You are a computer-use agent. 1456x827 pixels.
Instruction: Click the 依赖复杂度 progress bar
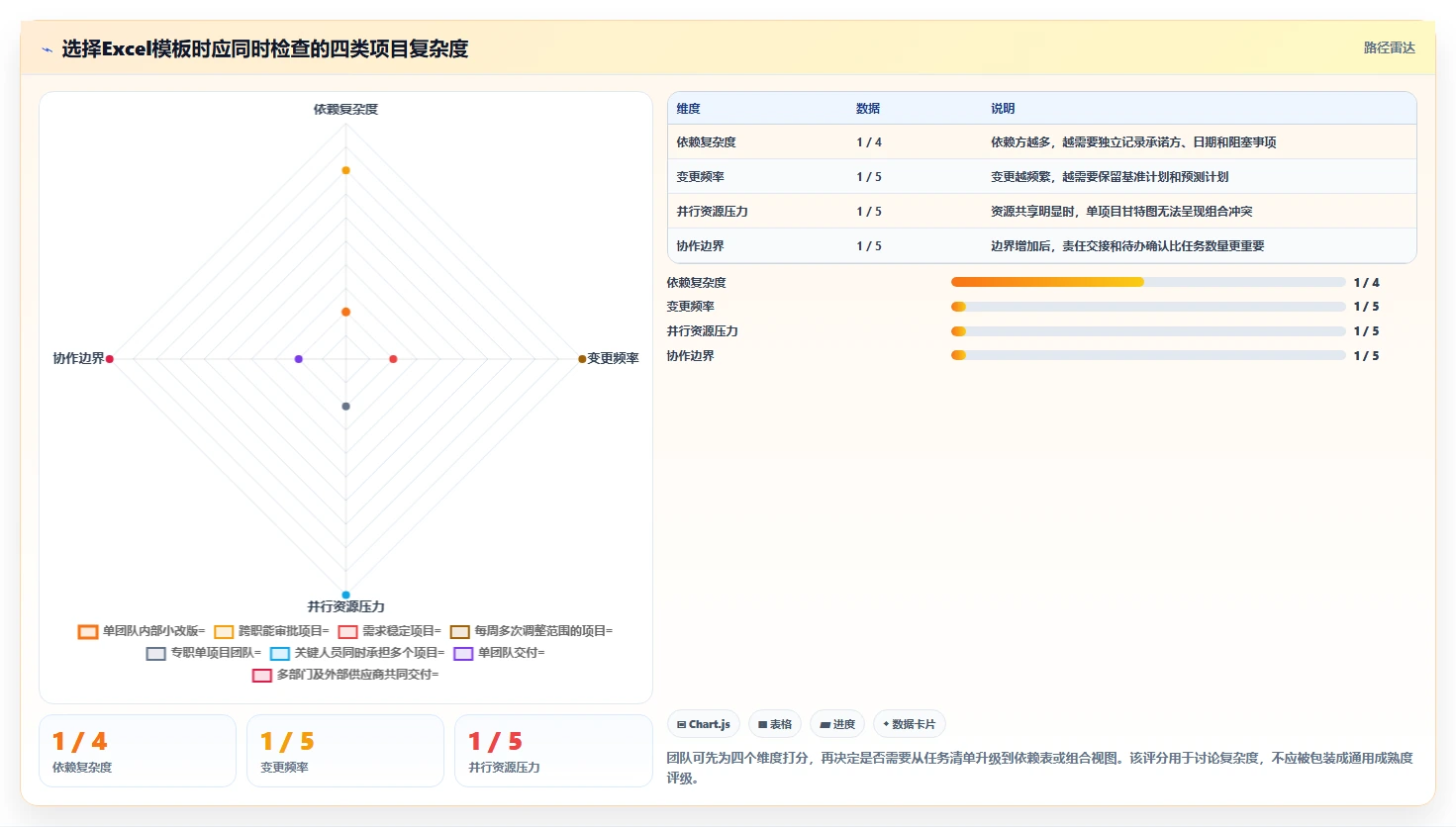1148,282
